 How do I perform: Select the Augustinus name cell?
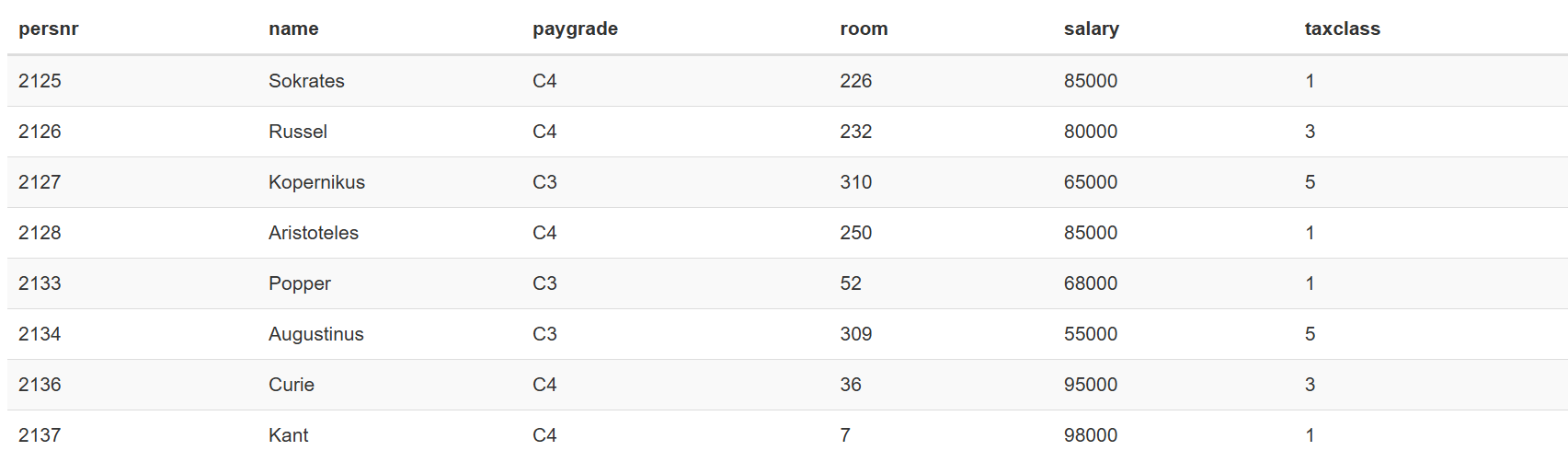pyautogui.click(x=315, y=334)
